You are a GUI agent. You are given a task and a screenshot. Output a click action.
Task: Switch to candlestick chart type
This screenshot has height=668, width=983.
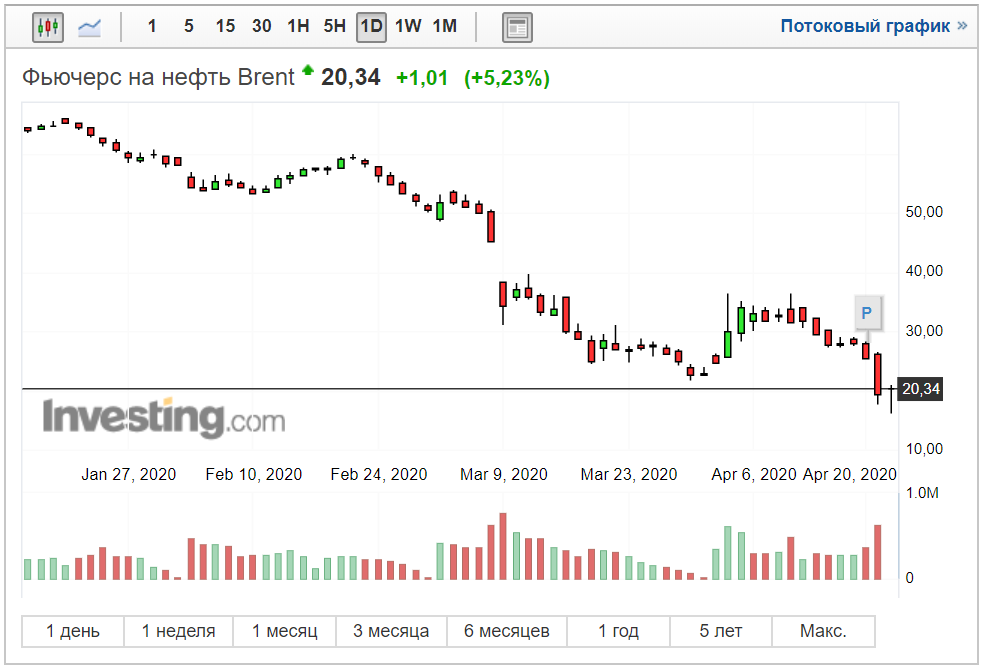[x=48, y=27]
